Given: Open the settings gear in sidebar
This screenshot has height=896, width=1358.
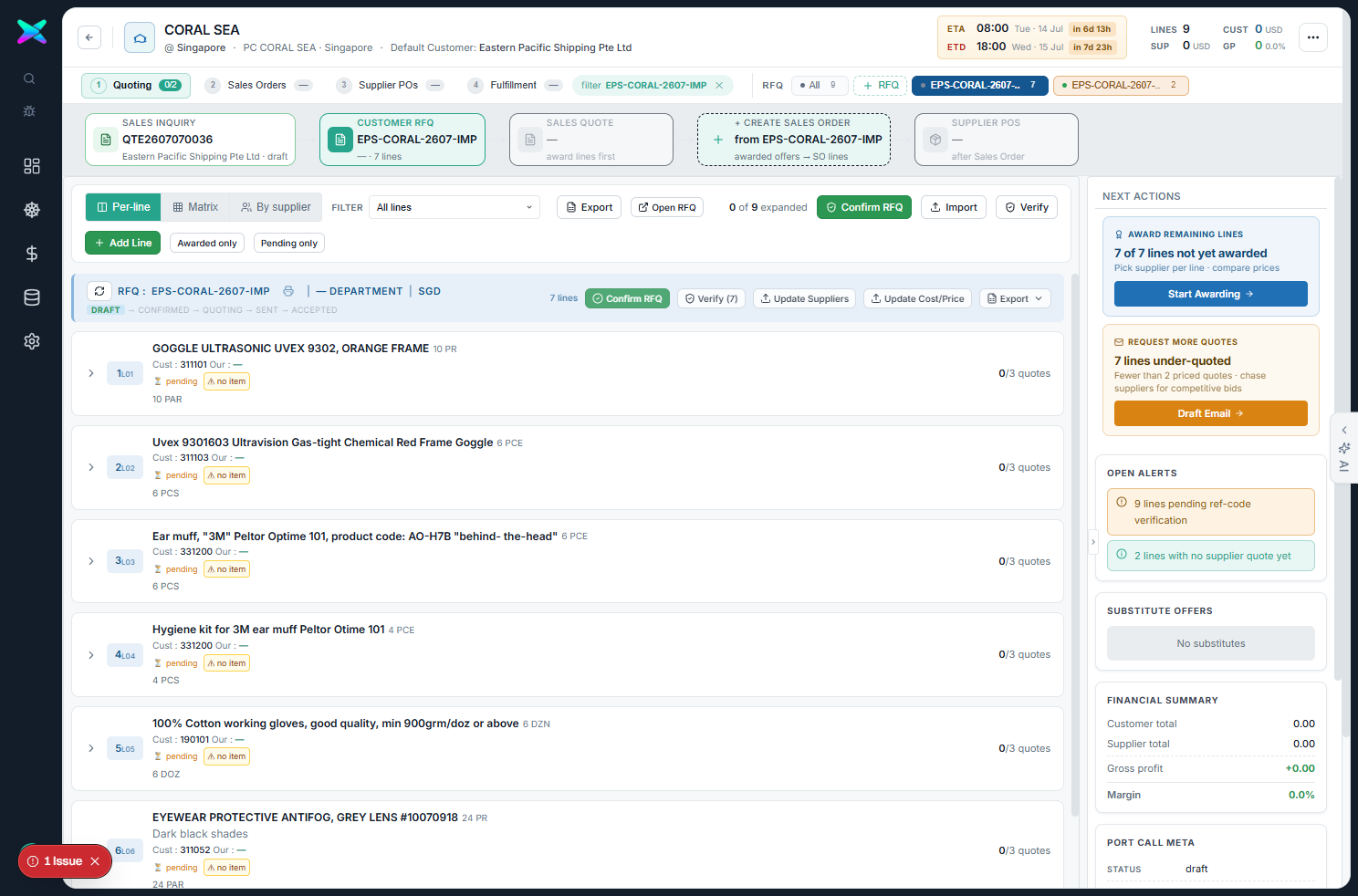Looking at the screenshot, I should click(x=32, y=341).
